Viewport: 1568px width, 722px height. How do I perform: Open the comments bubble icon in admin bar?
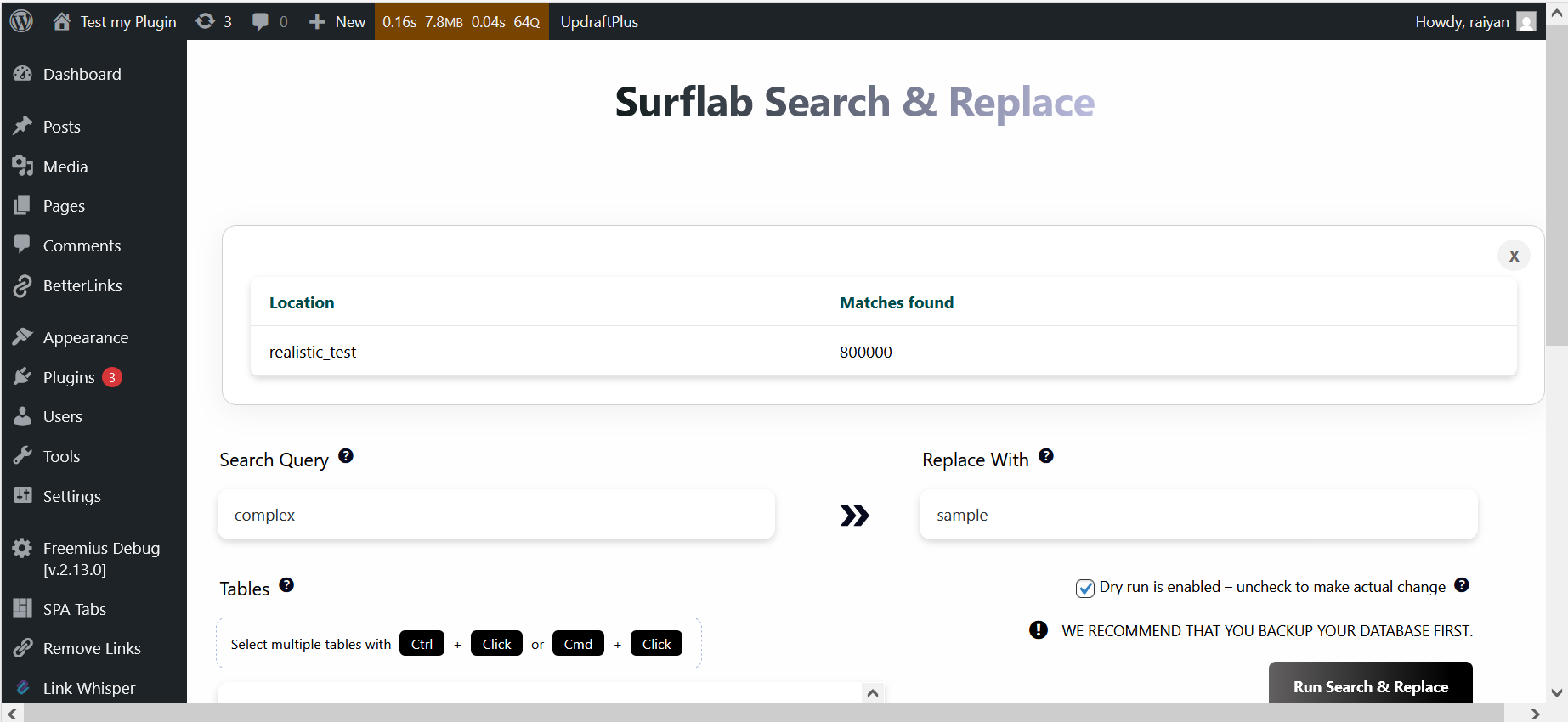(260, 22)
